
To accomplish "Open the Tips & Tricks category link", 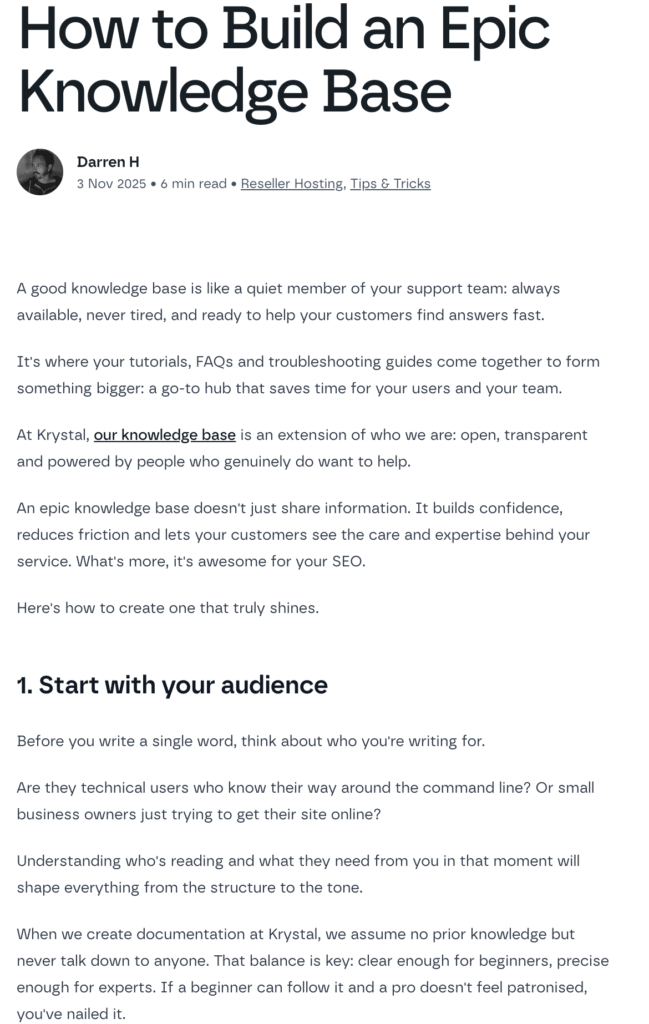I will tap(390, 184).
